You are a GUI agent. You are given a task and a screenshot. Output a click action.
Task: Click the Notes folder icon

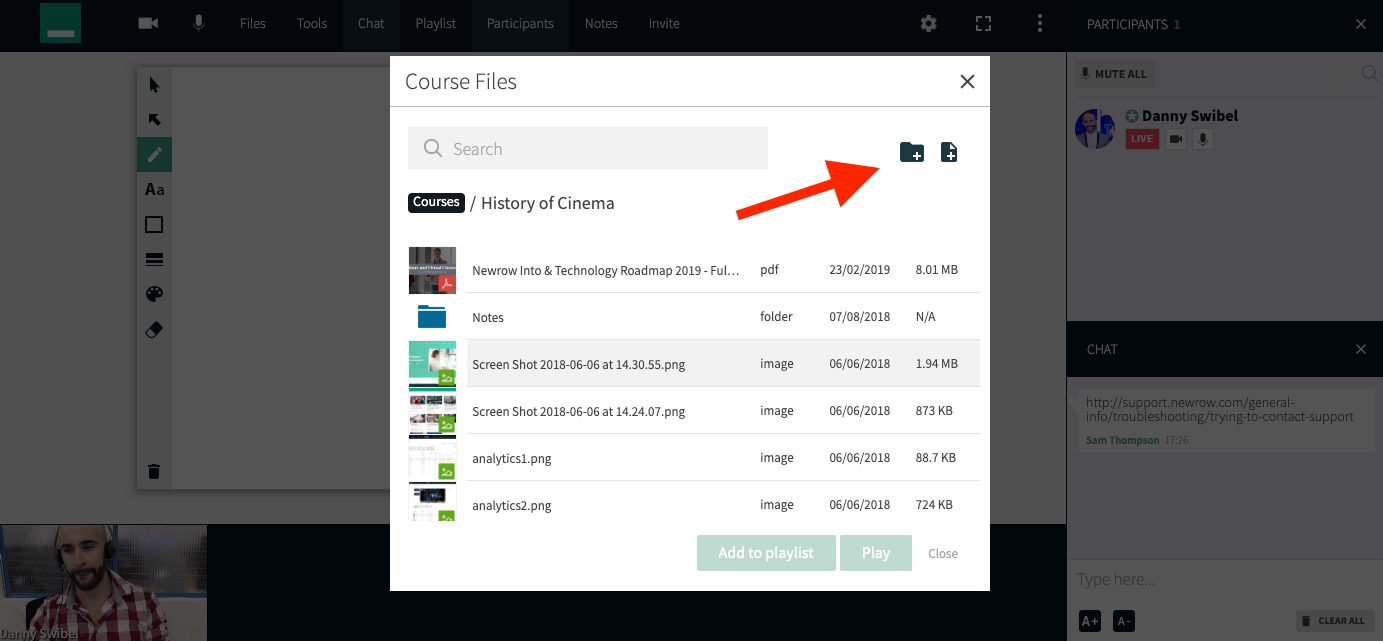432,316
